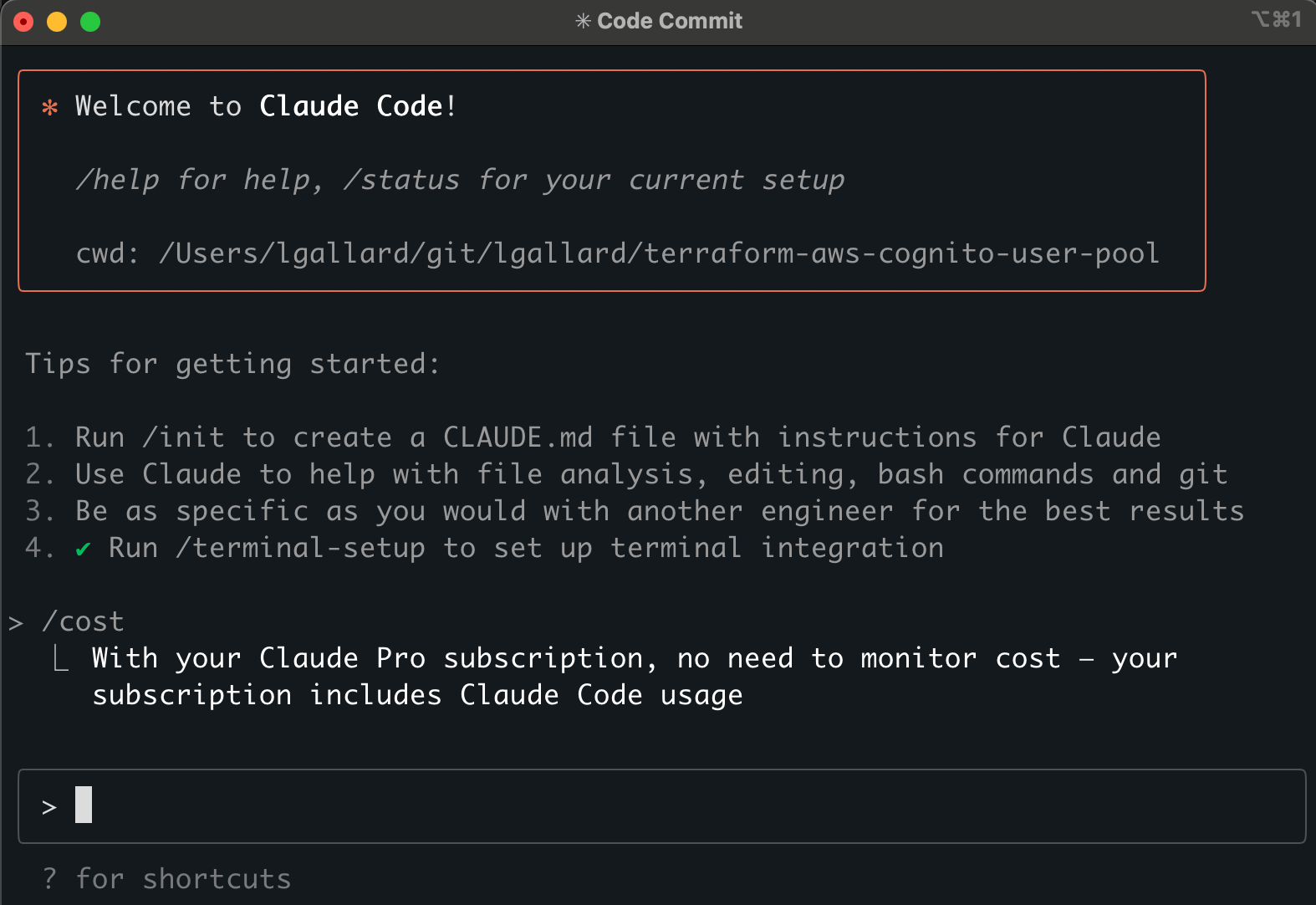Click the CLAUDE.md file name text
1316x905 pixels.
pos(518,437)
